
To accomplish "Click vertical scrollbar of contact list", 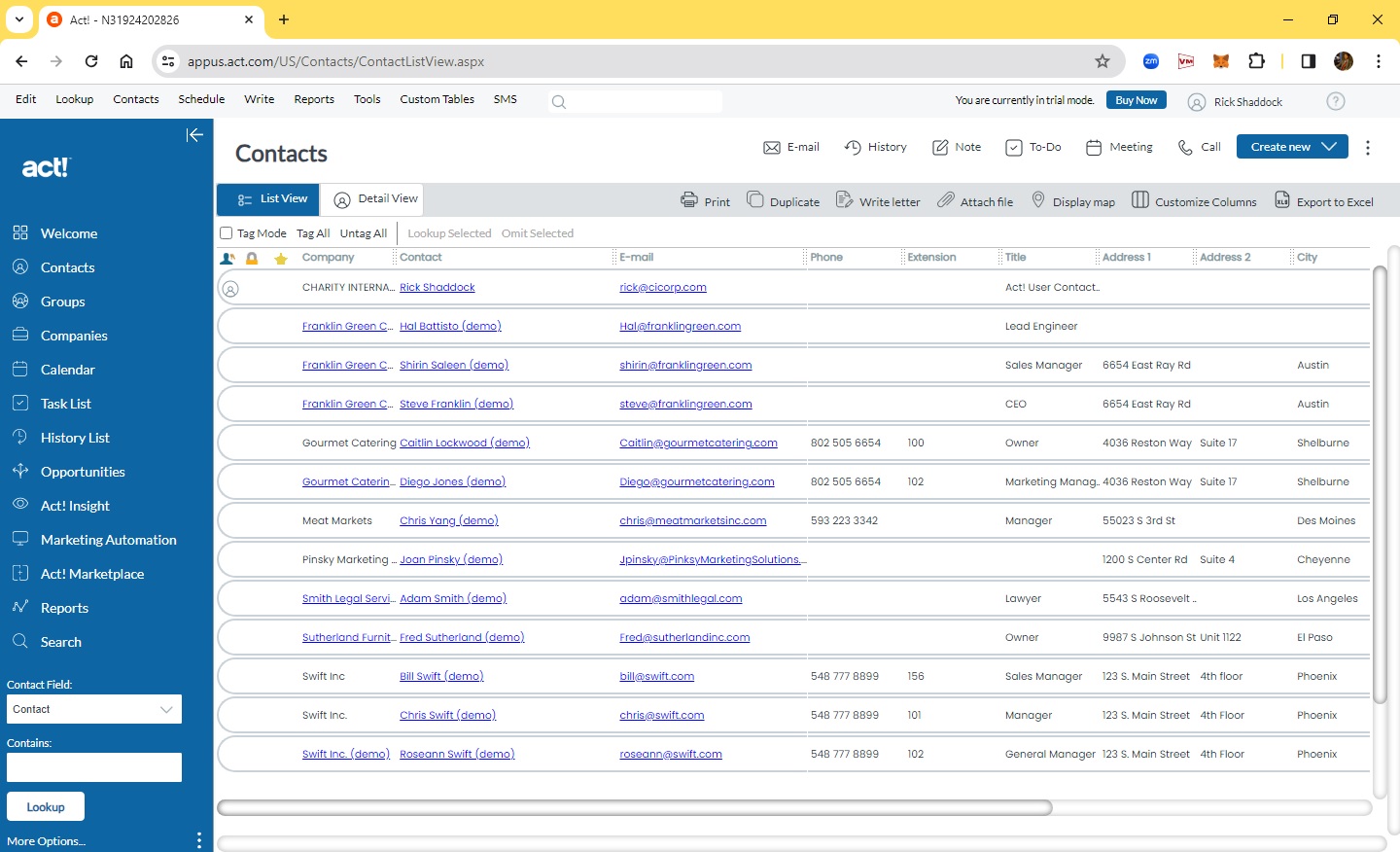I will point(1380,483).
